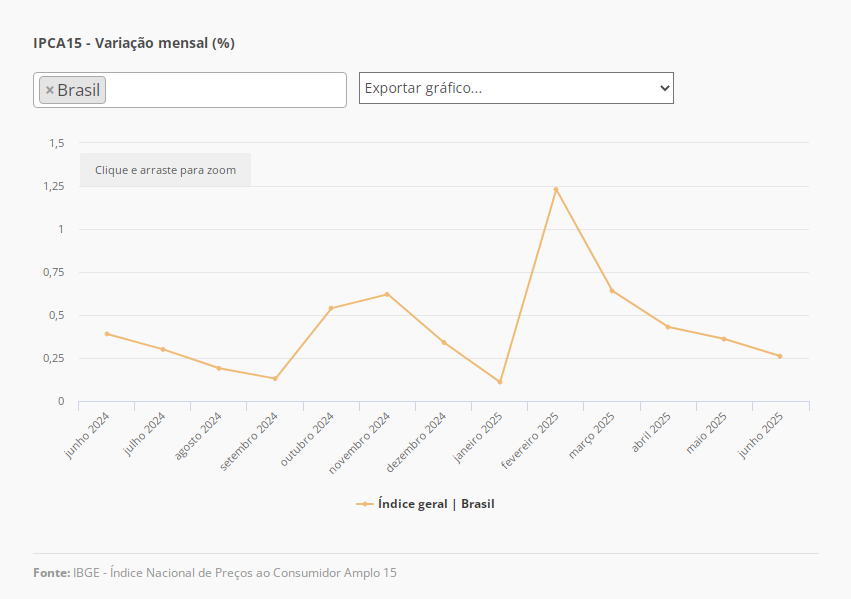Click the fevereiro 2025 peak data point
The width and height of the screenshot is (851, 599).
556,189
